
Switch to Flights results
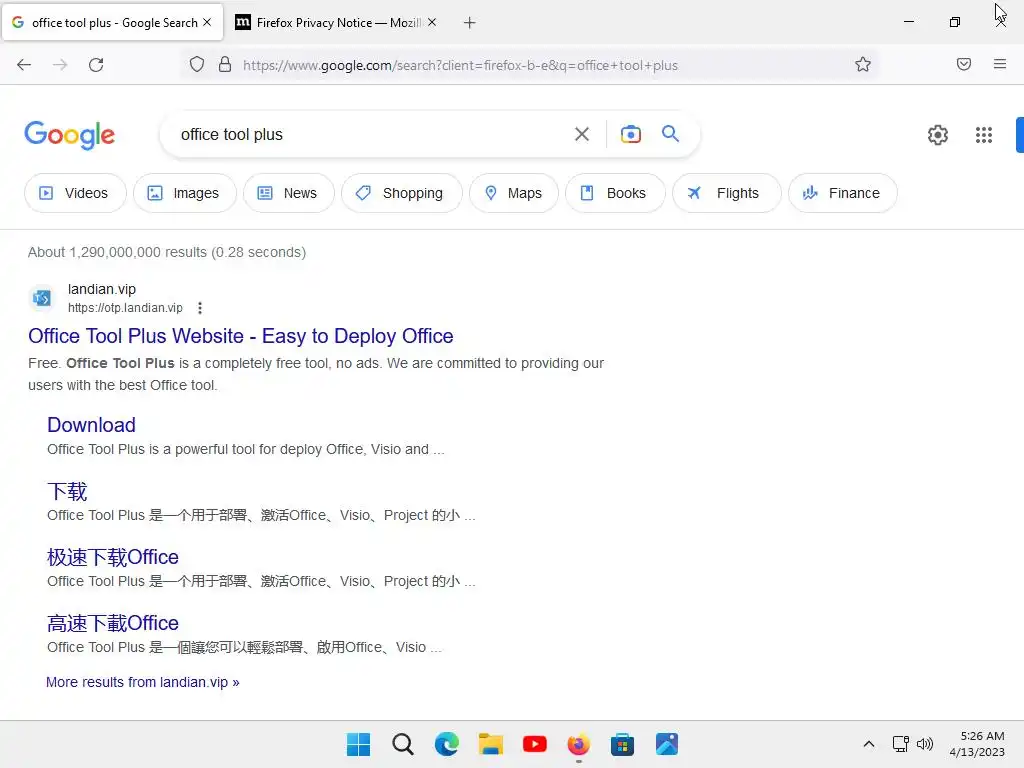click(x=727, y=193)
